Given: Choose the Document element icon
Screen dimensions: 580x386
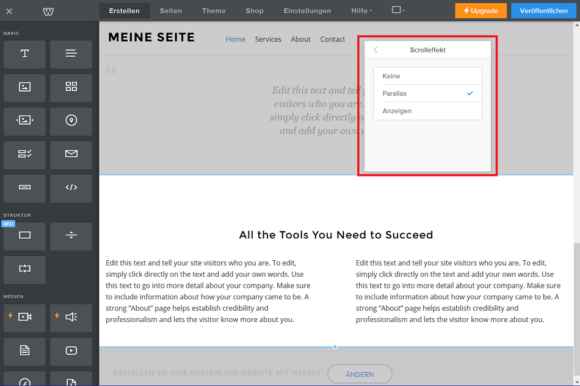Looking at the screenshot, I should (24, 351).
